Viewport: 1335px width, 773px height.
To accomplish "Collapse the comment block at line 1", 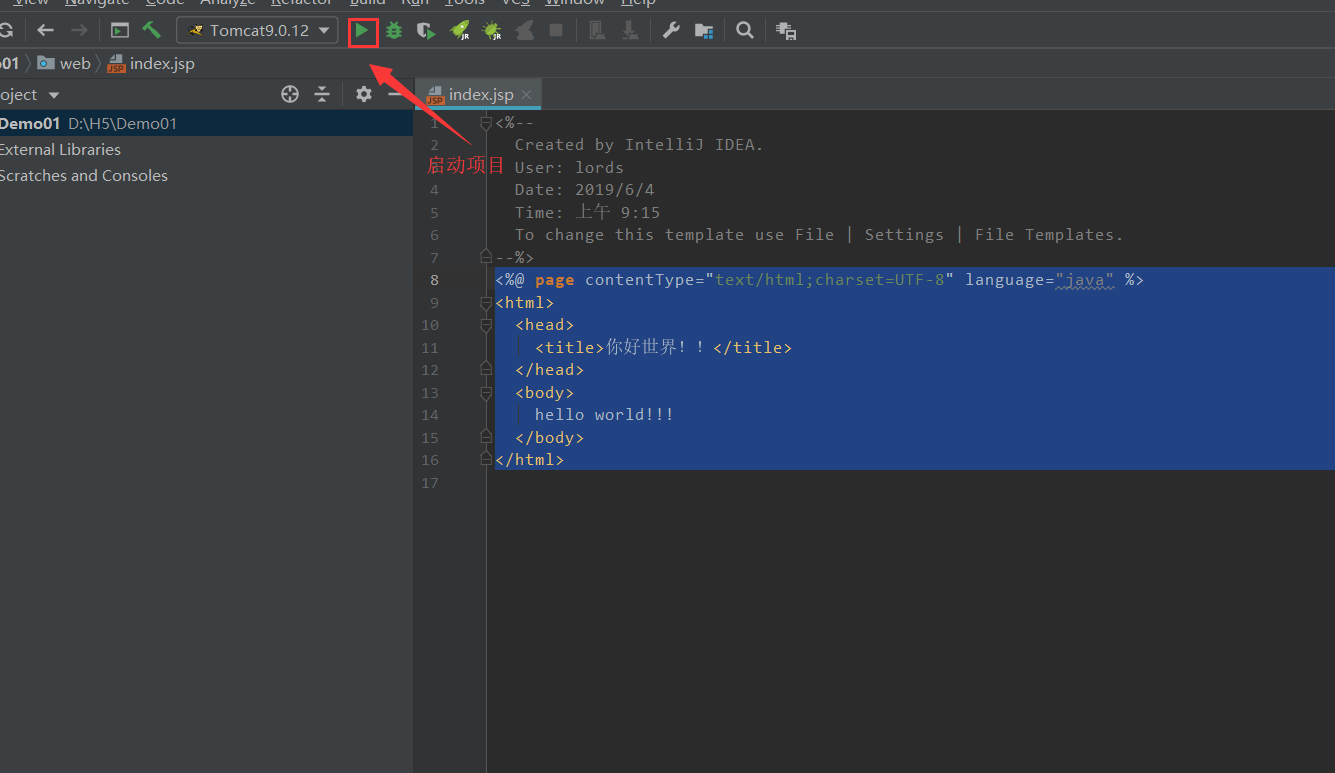I will coord(486,123).
